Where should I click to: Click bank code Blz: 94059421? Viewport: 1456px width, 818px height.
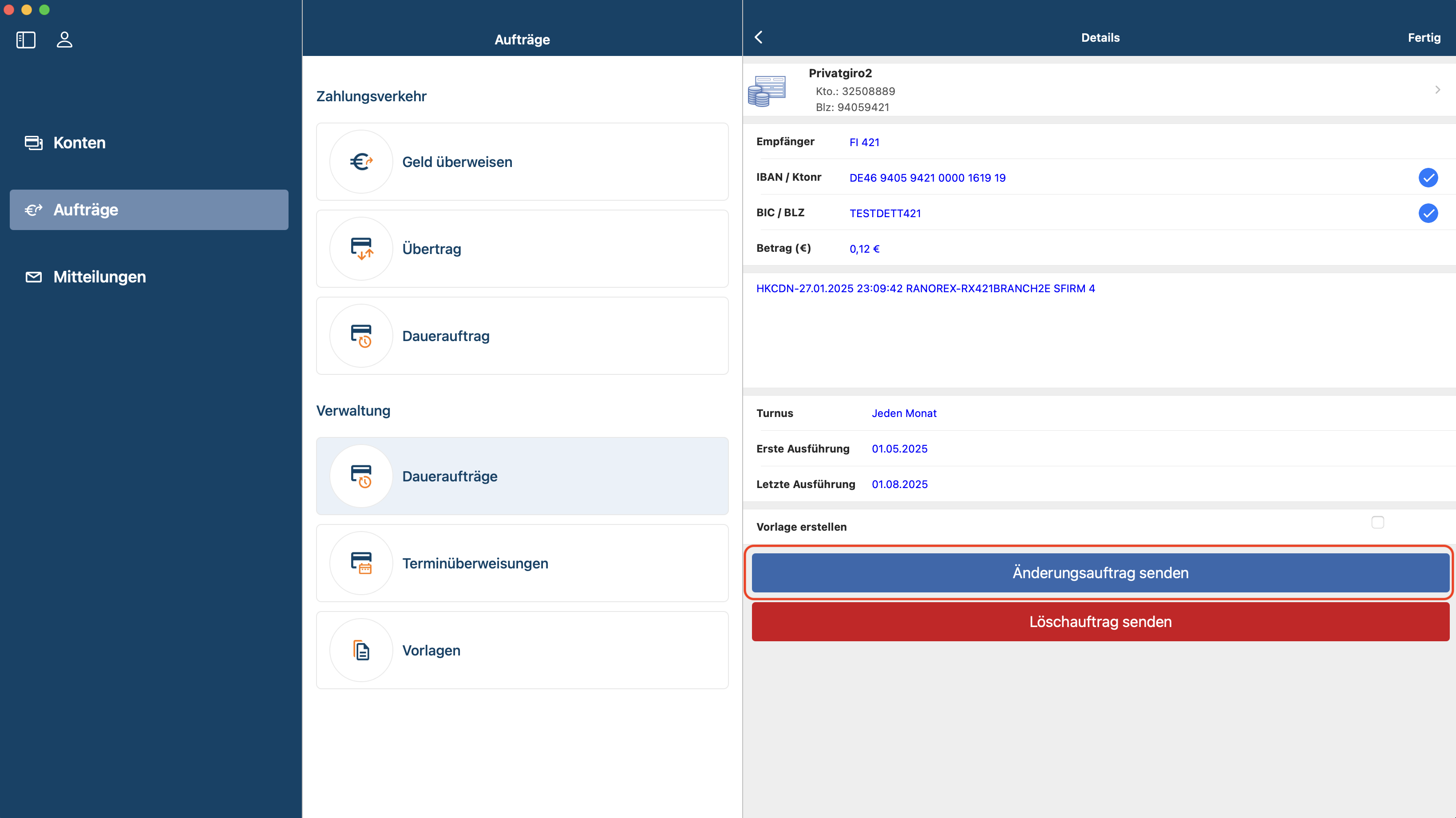tap(852, 107)
